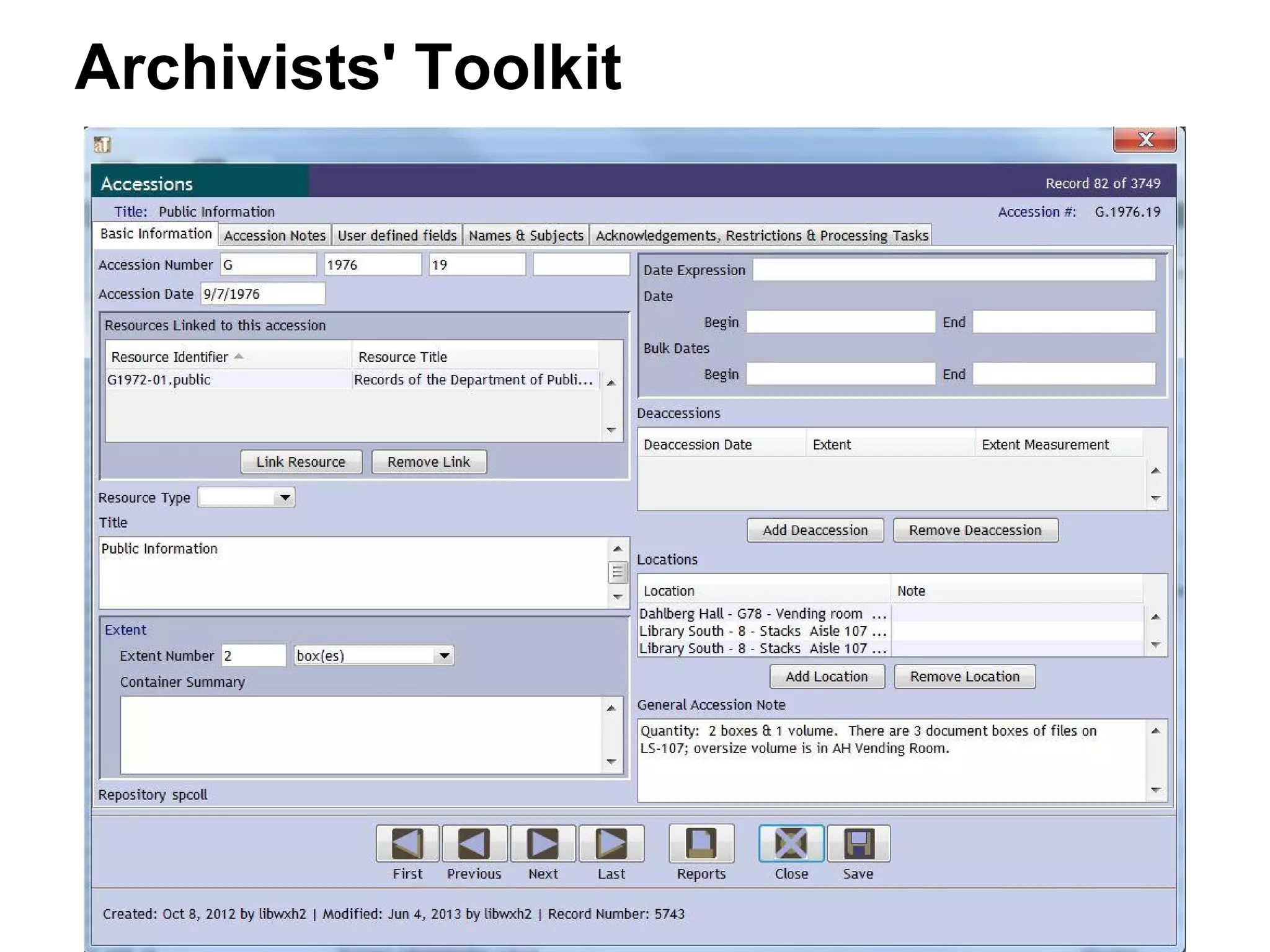Screen dimensions: 1270x952
Task: Click Add Deaccession
Action: coord(815,530)
